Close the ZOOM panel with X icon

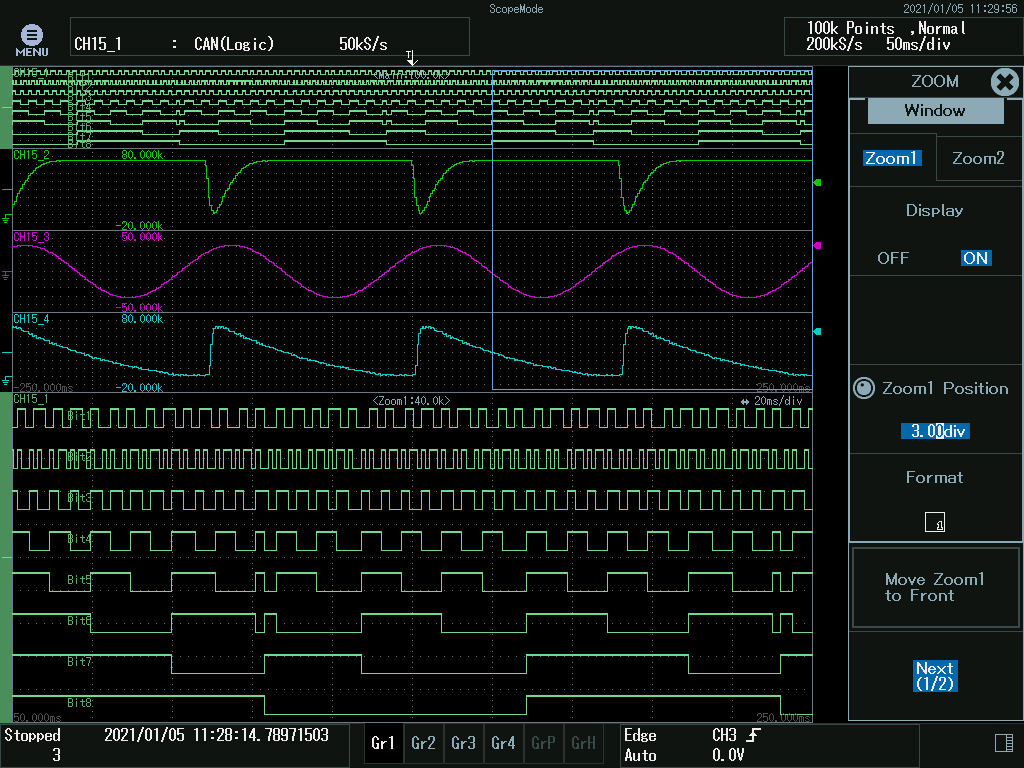1004,82
